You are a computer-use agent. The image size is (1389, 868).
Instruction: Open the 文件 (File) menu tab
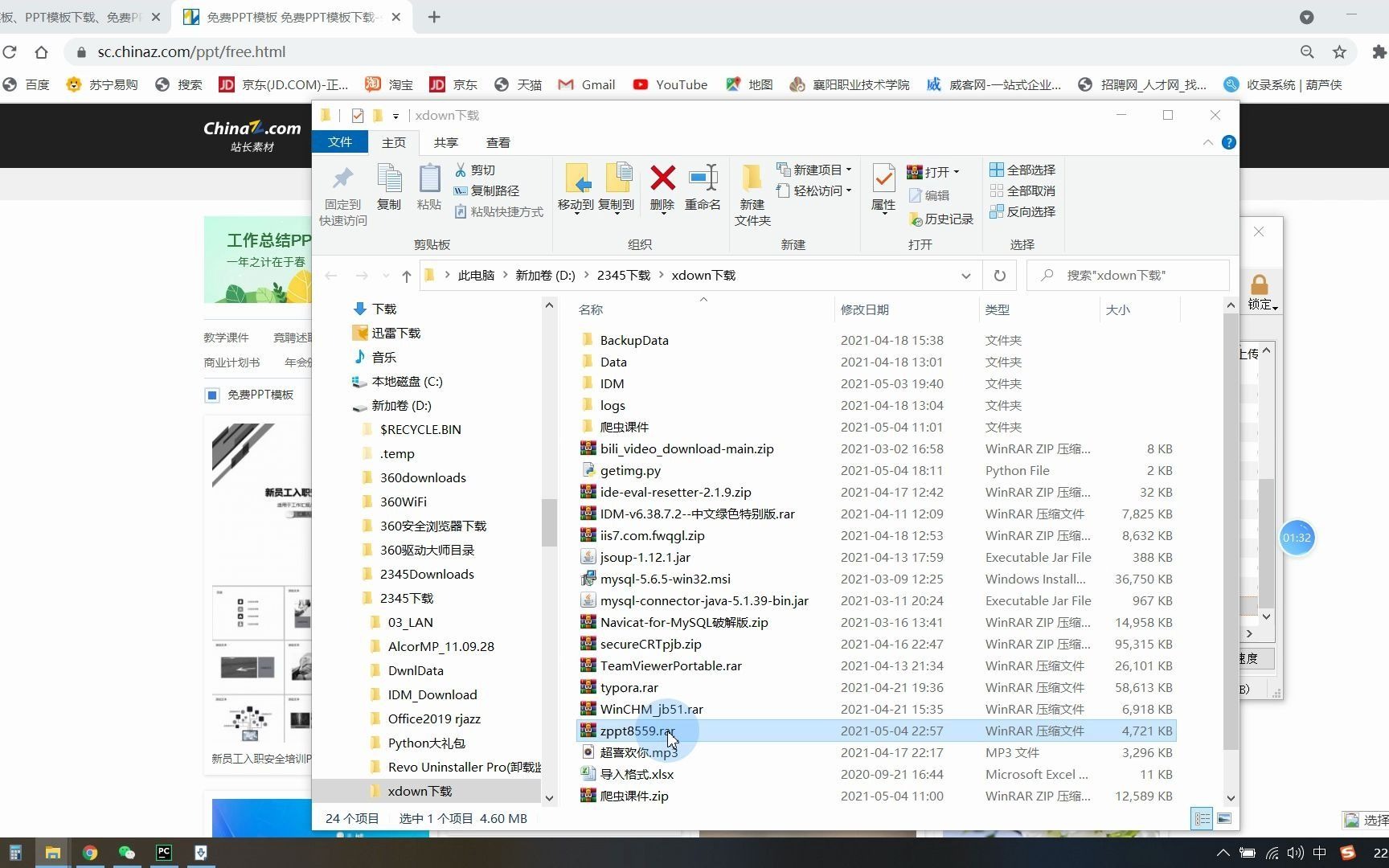click(x=340, y=142)
